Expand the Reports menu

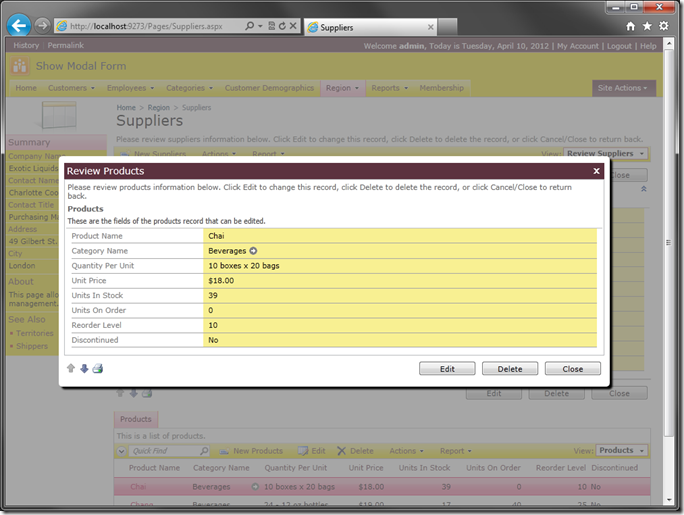[390, 88]
